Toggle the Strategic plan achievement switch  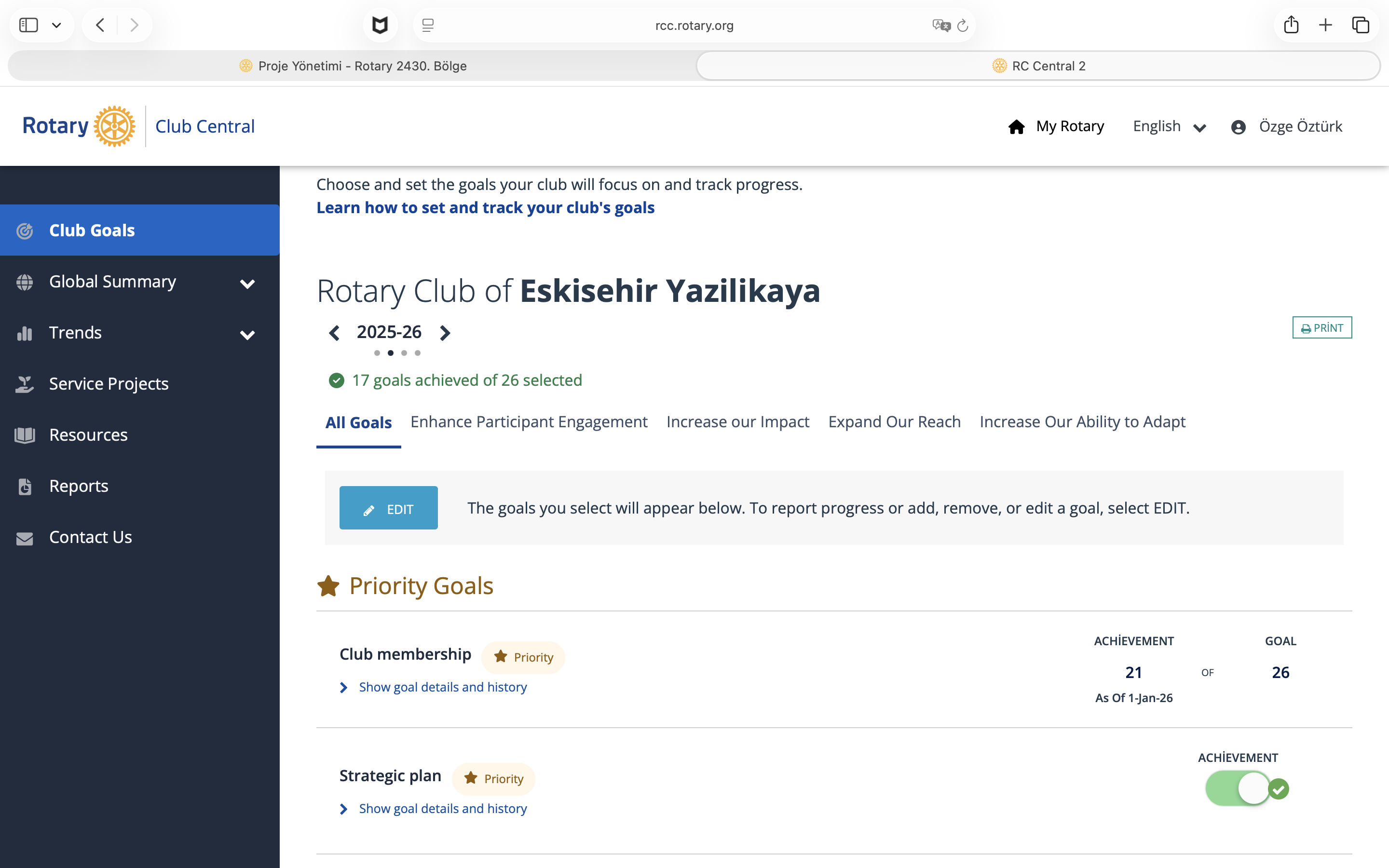pos(1238,788)
